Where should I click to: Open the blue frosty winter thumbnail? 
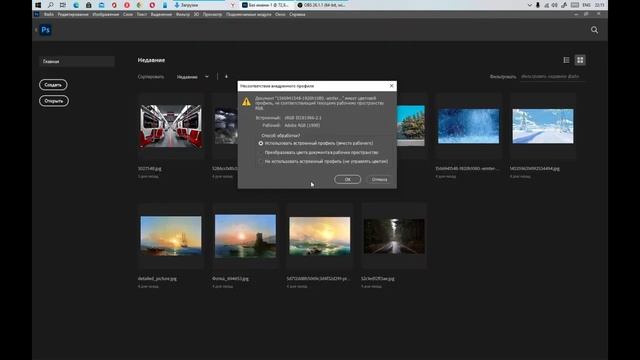pyautogui.click(x=468, y=126)
